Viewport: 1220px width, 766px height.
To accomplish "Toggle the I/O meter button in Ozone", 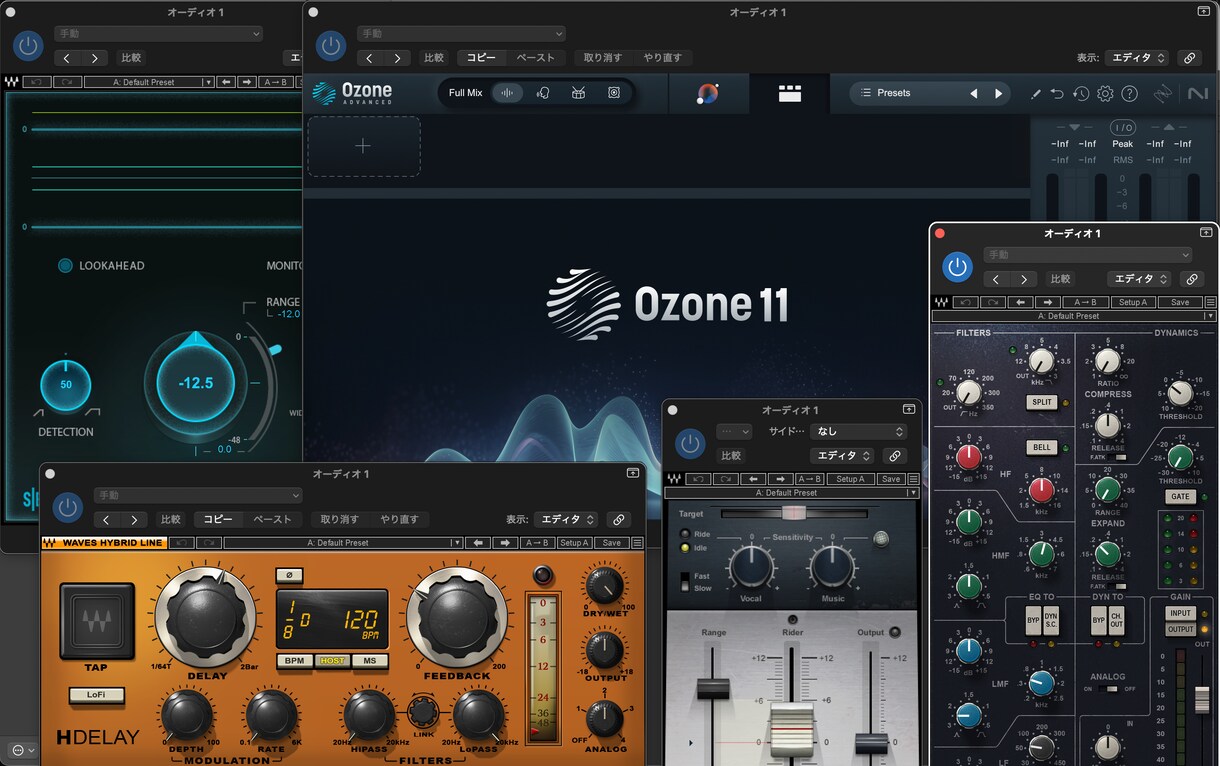I will coord(1122,128).
